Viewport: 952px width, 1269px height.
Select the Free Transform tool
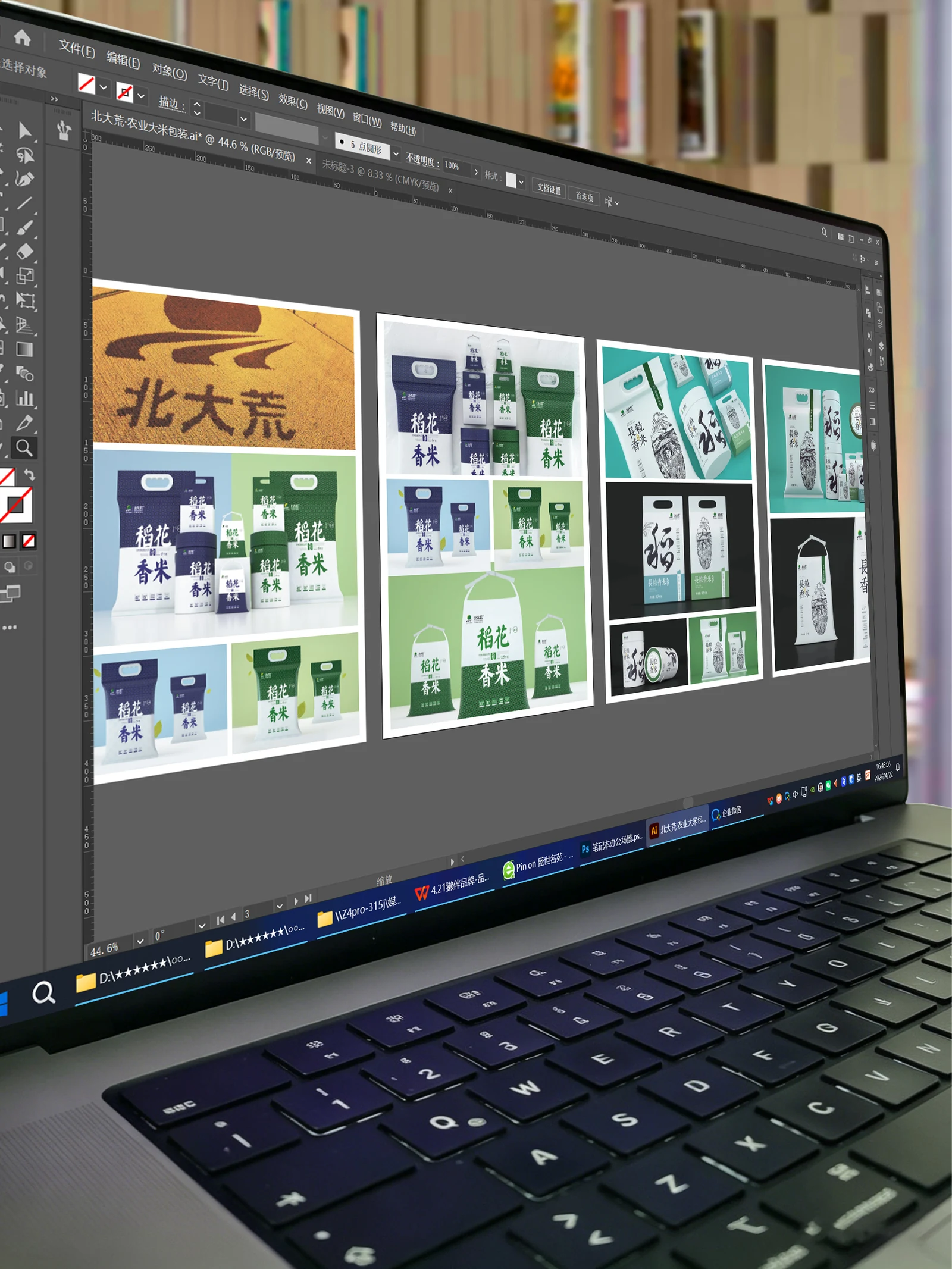click(26, 300)
